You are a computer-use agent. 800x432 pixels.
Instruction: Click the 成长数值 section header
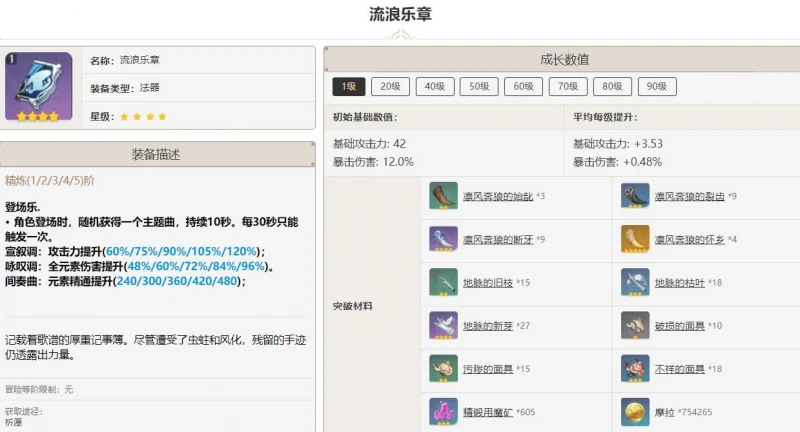tap(563, 59)
